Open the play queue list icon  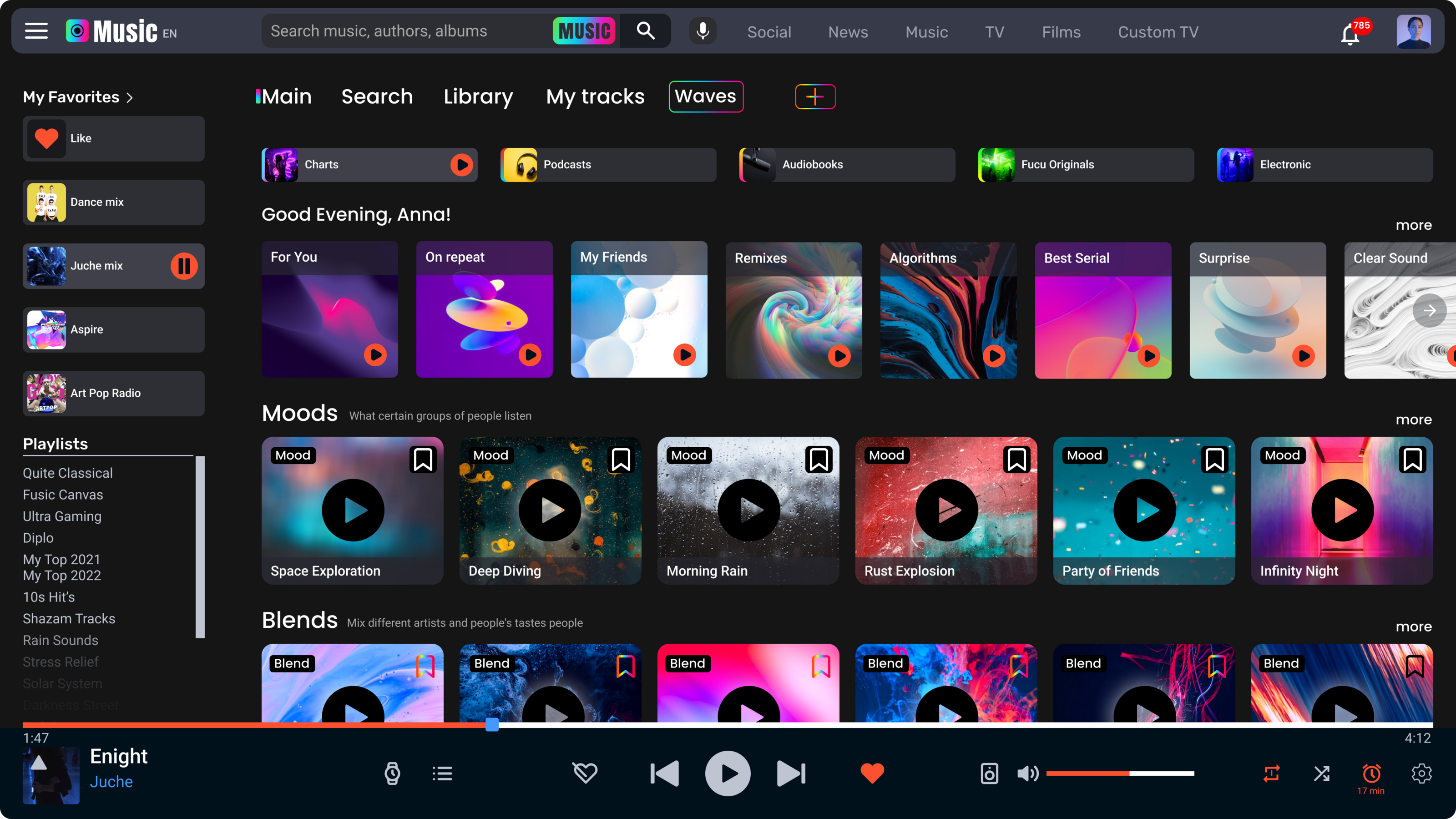pos(443,773)
